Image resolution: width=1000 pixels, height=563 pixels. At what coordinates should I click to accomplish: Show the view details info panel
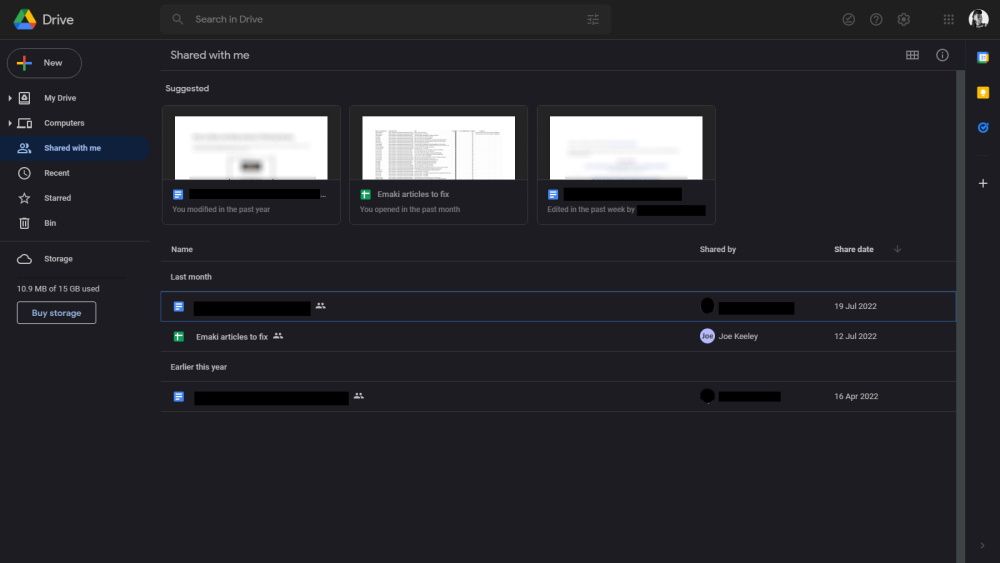(x=942, y=55)
